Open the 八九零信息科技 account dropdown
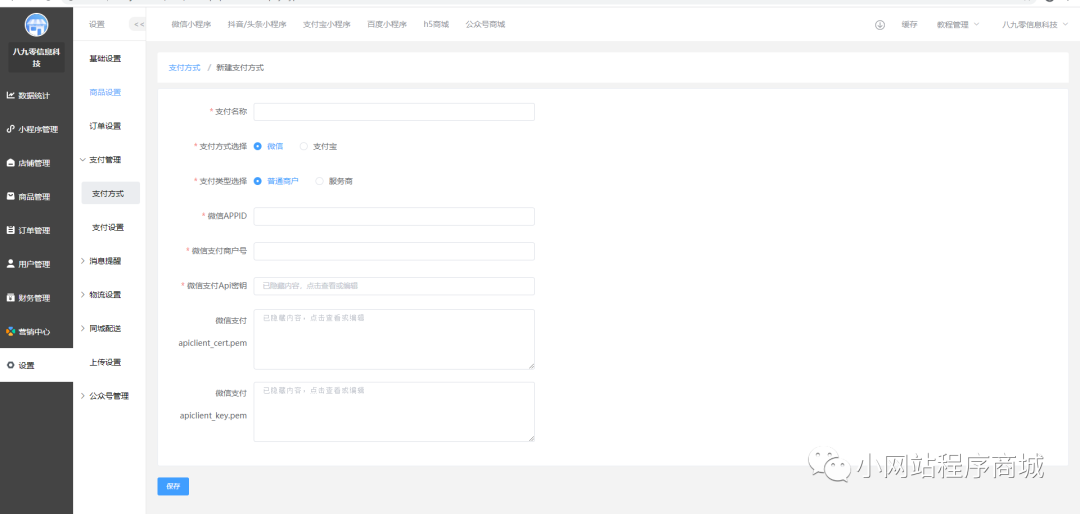The image size is (1080, 514). point(1035,24)
